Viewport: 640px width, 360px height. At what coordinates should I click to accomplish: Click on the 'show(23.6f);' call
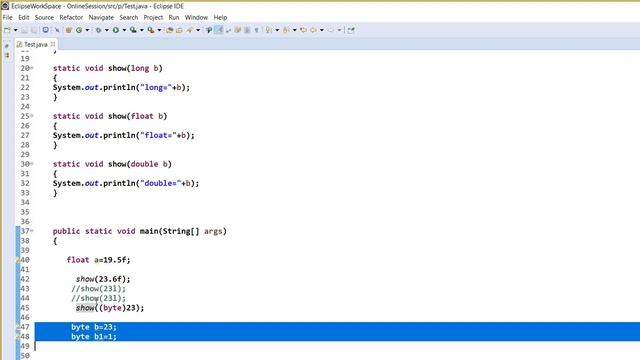pos(103,279)
